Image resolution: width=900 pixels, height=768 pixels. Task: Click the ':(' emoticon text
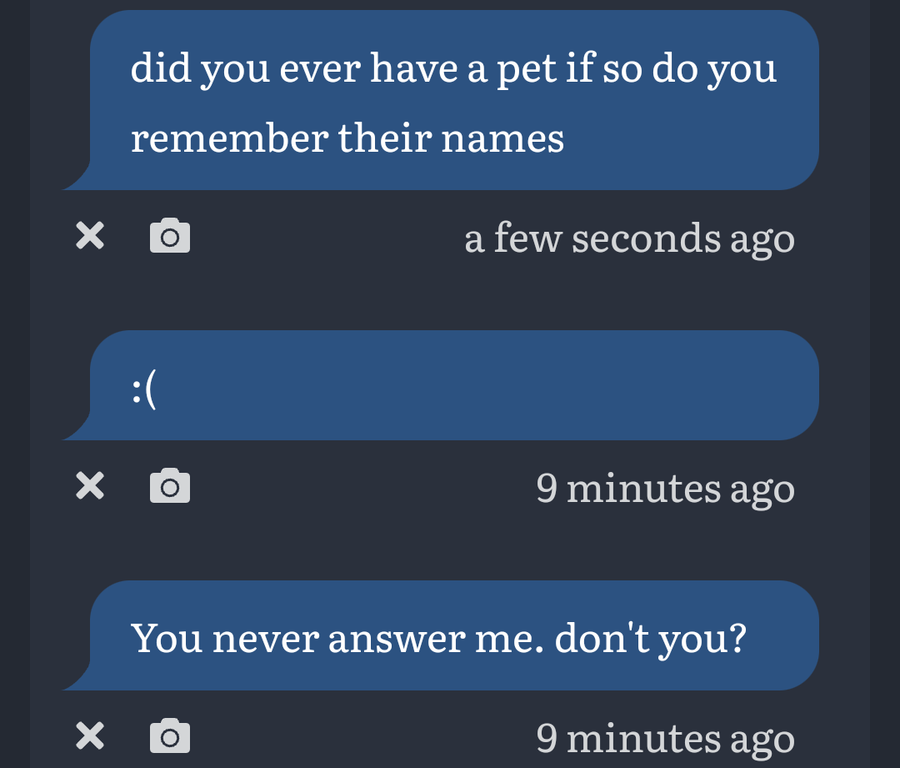tap(143, 390)
